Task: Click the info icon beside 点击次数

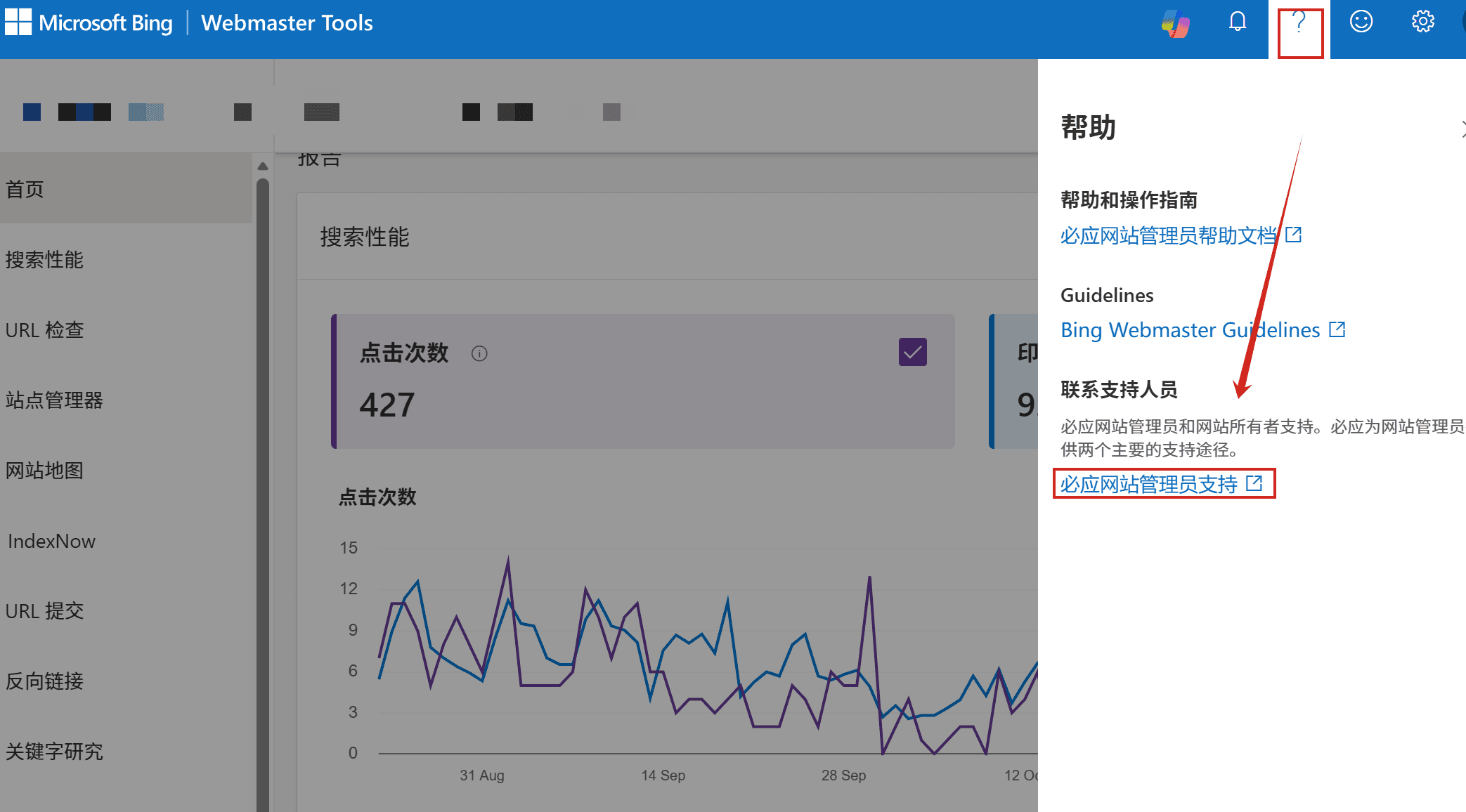Action: [479, 353]
